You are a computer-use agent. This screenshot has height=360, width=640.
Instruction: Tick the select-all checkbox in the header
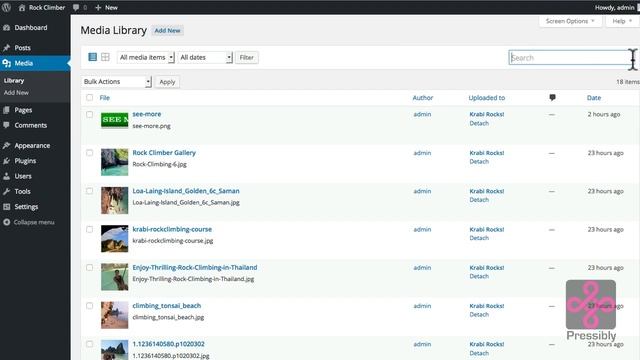(89, 98)
